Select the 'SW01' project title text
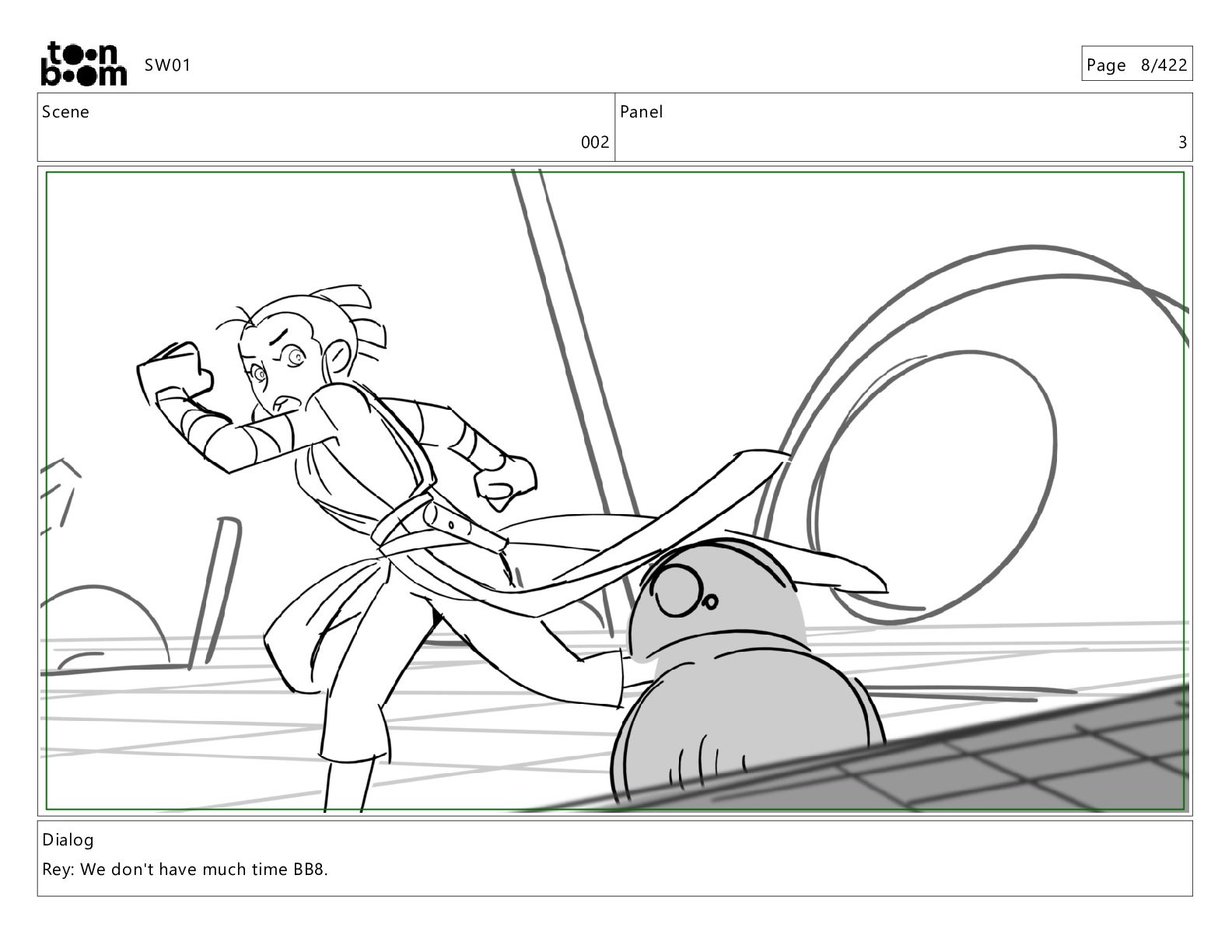 pyautogui.click(x=167, y=65)
